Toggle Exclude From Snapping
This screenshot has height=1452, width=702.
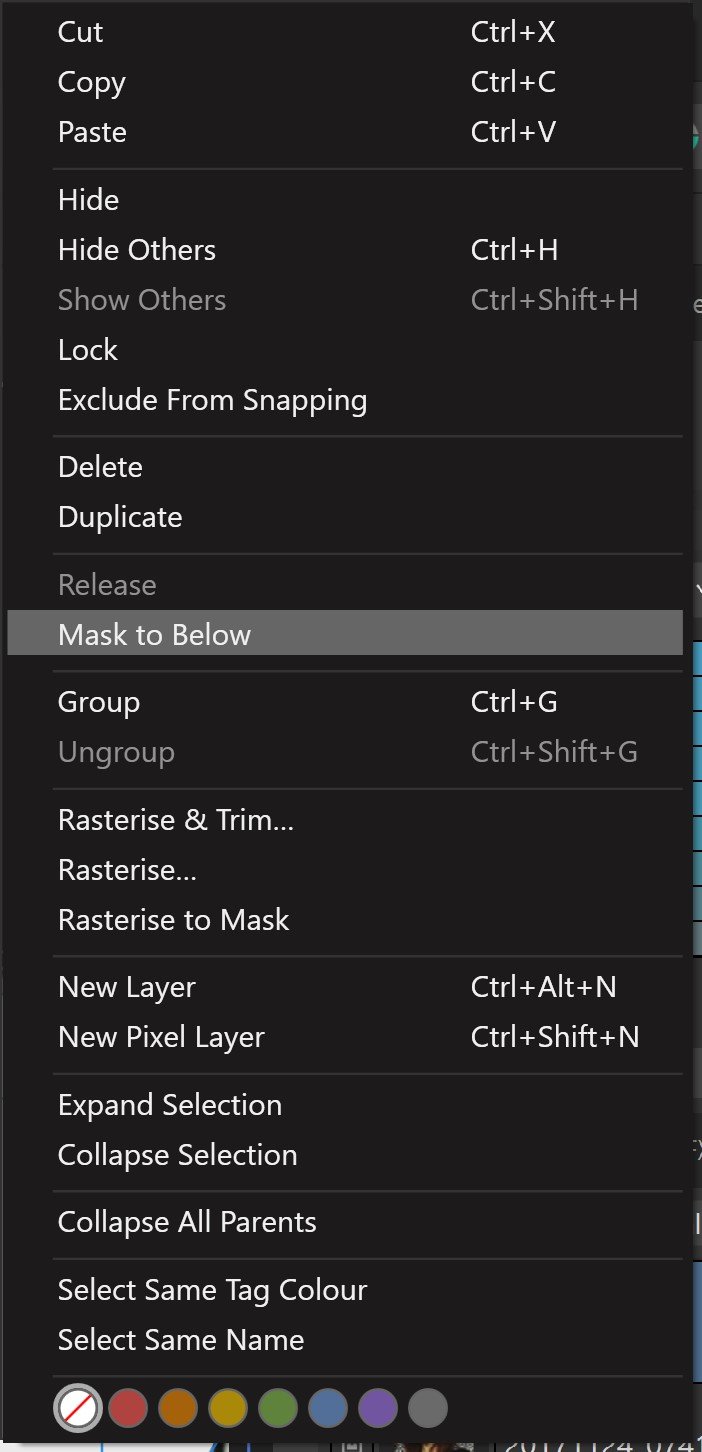coord(345,400)
